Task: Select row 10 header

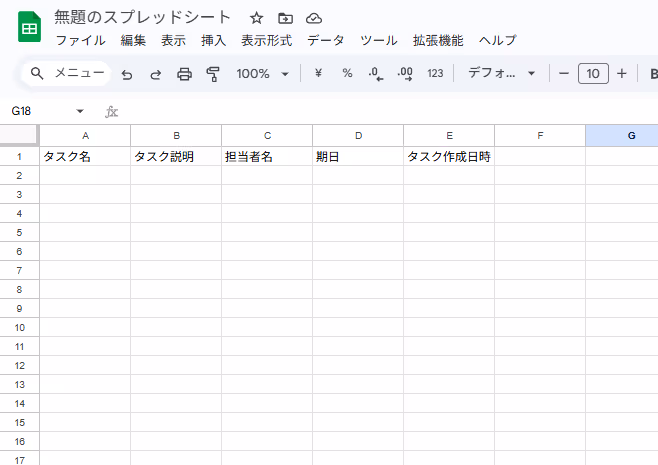Action: [x=19, y=327]
